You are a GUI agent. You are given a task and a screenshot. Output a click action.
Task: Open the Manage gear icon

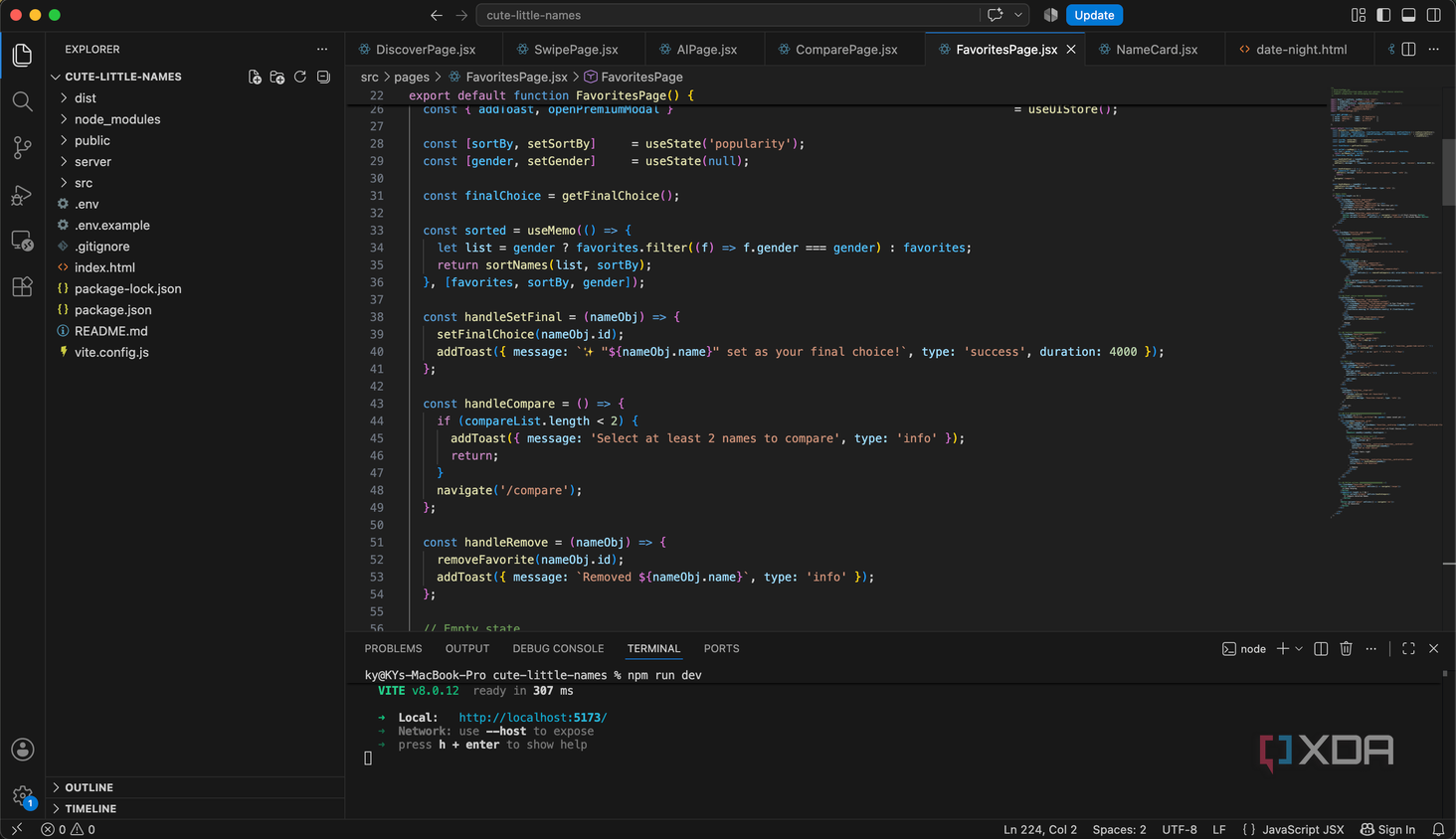pyautogui.click(x=22, y=795)
